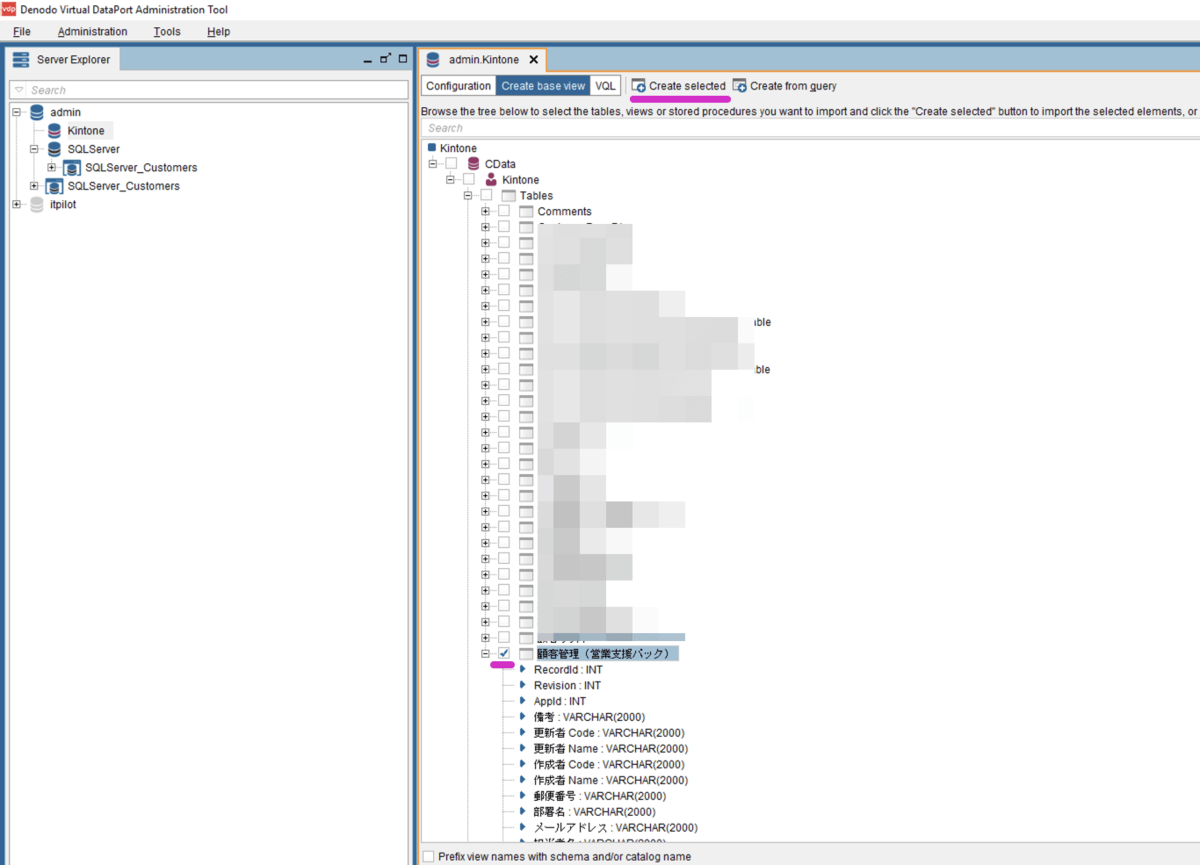Collapse the admin database node
This screenshot has height=865, width=1200.
point(17,112)
